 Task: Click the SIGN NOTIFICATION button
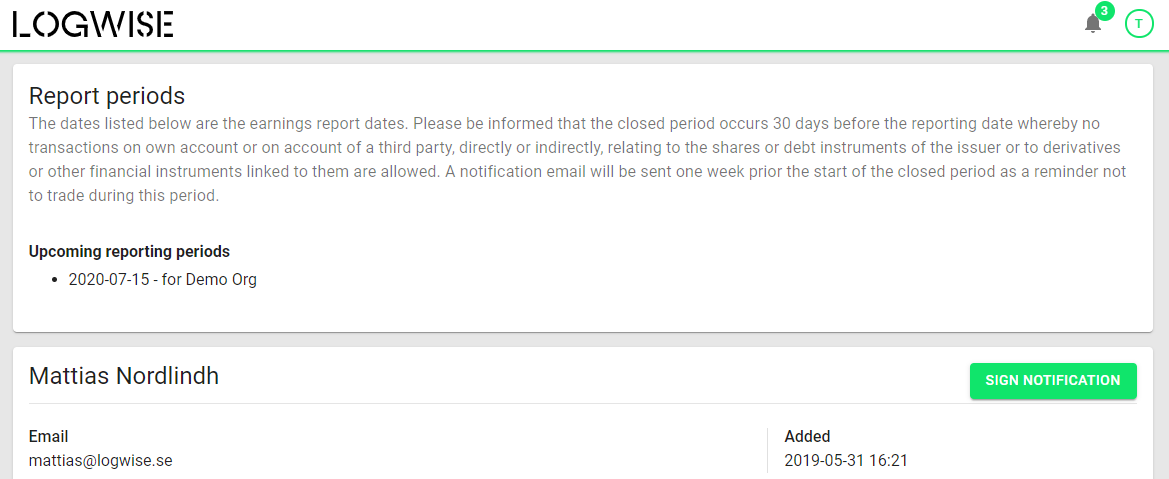coord(1053,381)
